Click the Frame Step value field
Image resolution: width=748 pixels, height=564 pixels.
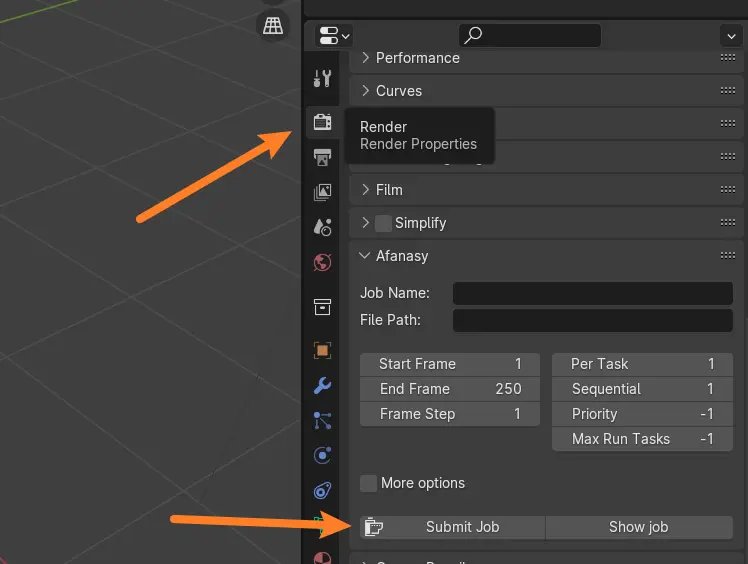point(450,414)
